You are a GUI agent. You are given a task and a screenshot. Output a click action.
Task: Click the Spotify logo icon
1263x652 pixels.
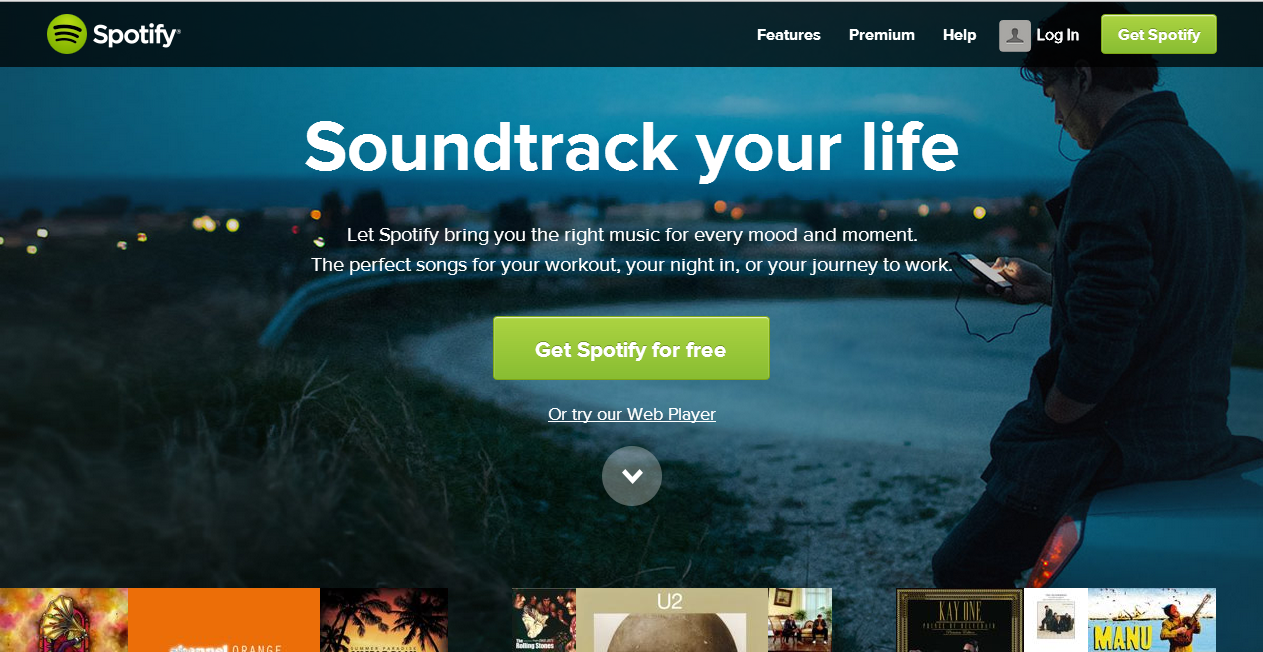tap(67, 34)
